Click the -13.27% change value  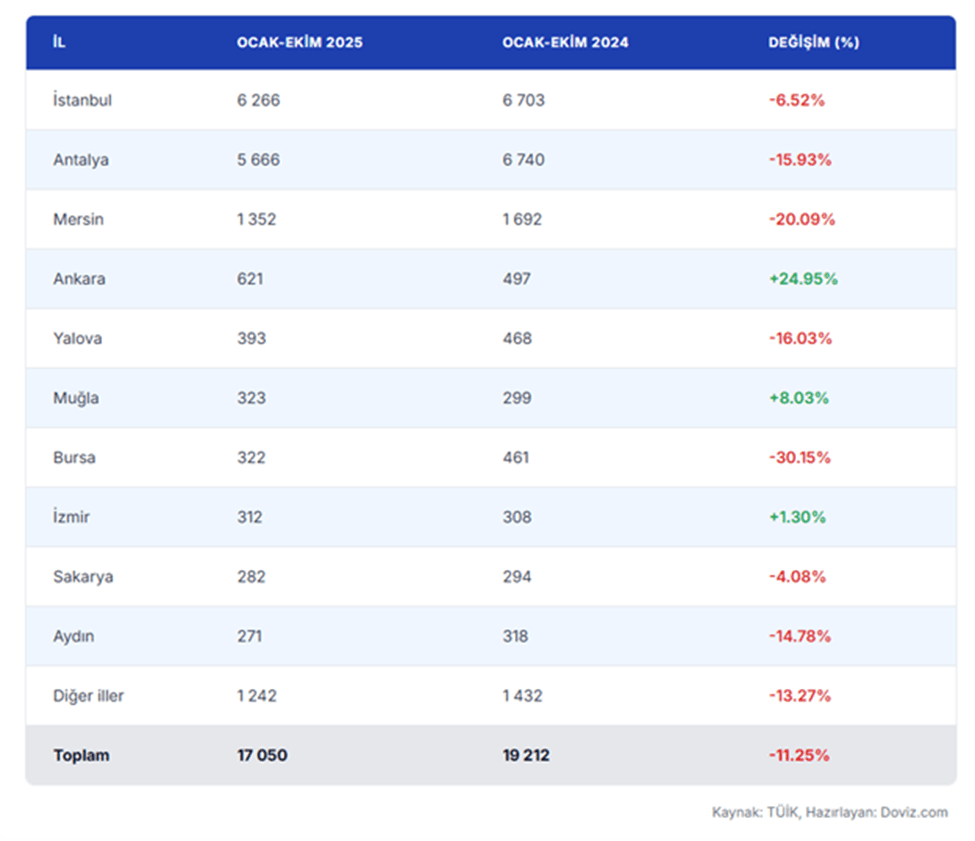(x=800, y=696)
